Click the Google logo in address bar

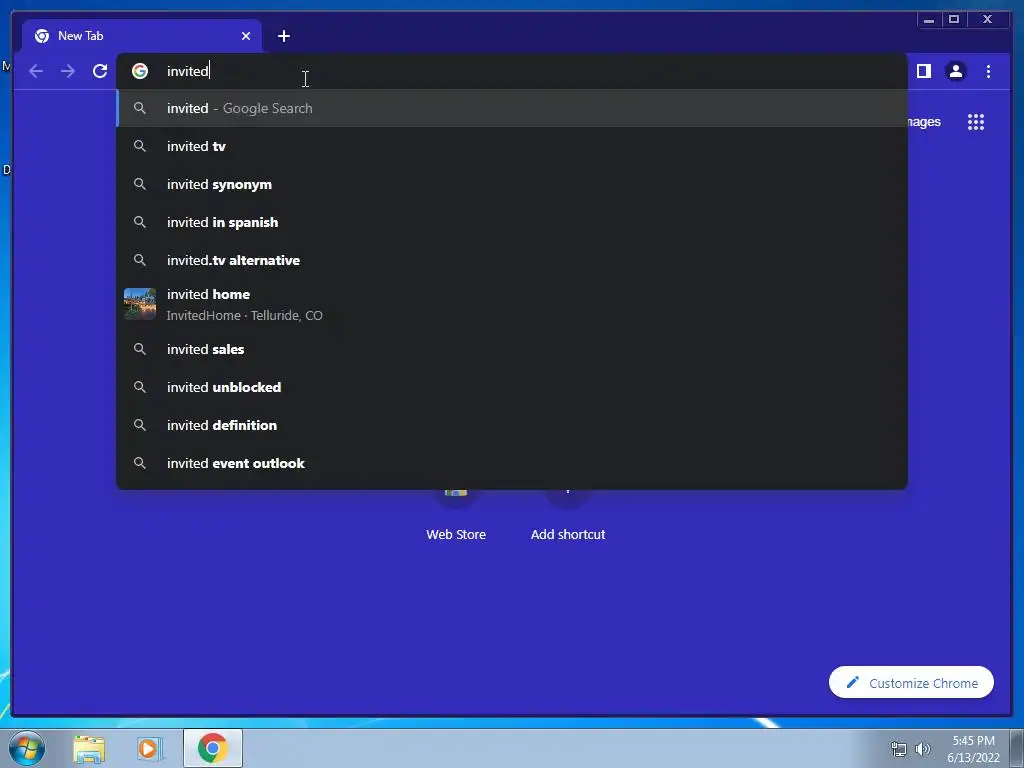[x=140, y=71]
